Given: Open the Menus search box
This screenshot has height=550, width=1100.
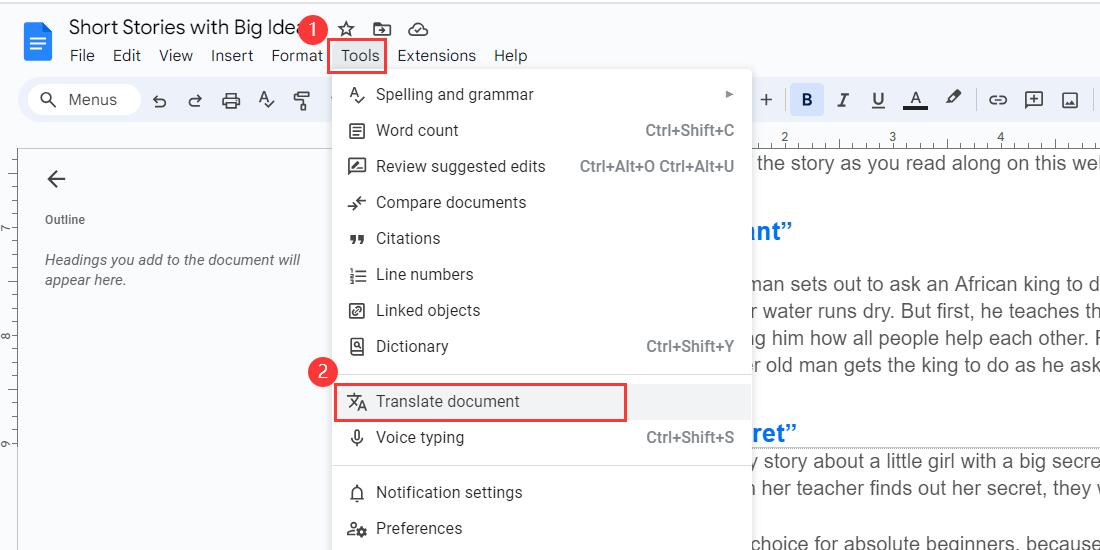Looking at the screenshot, I should pyautogui.click(x=83, y=100).
